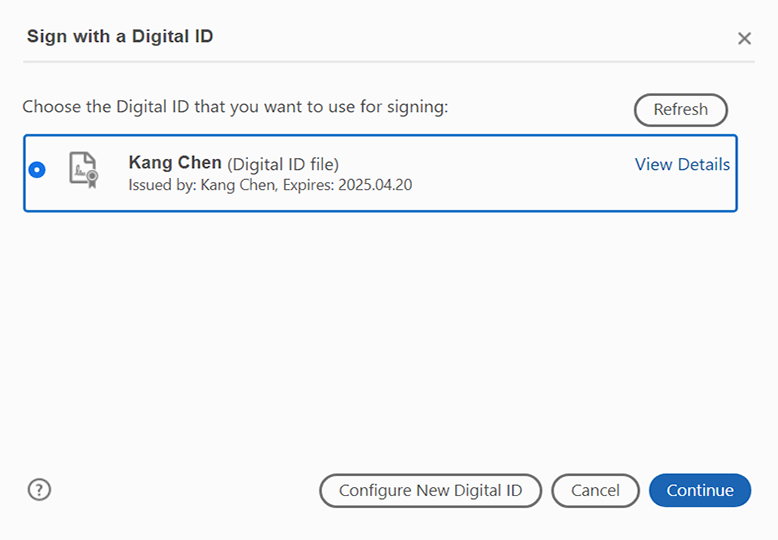Viewport: 778px width, 540px height.
Task: Click the help question mark icon
Action: pos(39,490)
